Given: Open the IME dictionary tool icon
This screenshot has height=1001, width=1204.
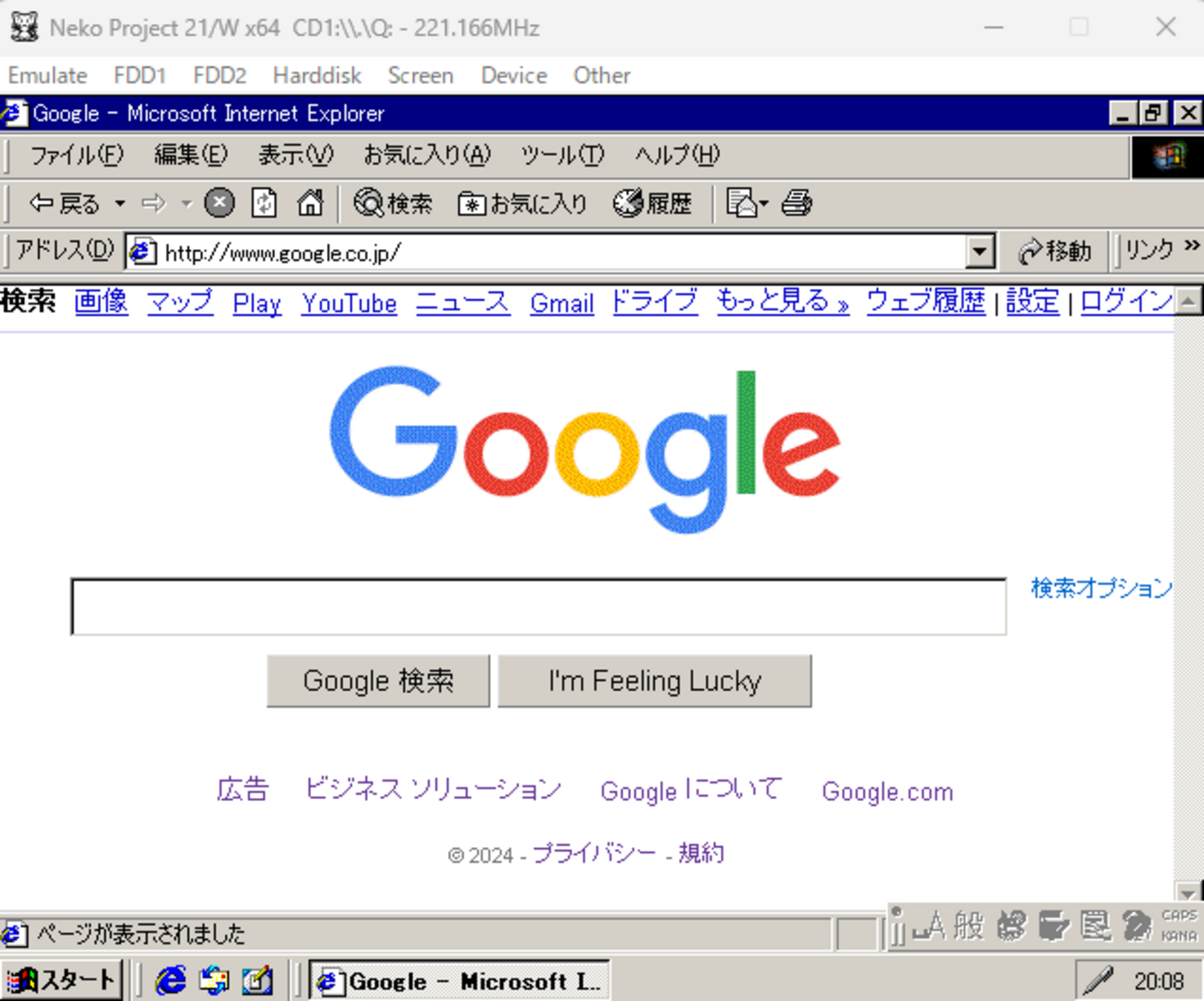Looking at the screenshot, I should coord(1053,925).
